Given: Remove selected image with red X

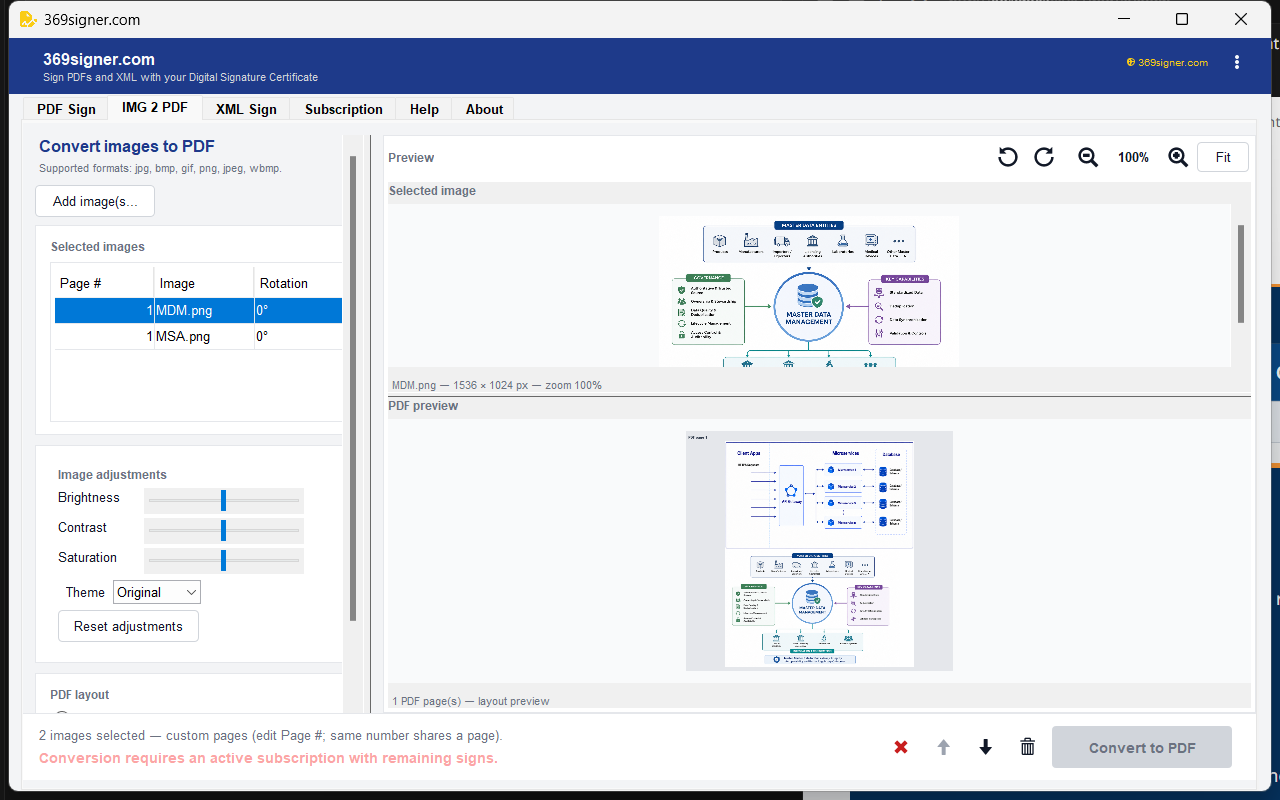Looking at the screenshot, I should point(901,747).
